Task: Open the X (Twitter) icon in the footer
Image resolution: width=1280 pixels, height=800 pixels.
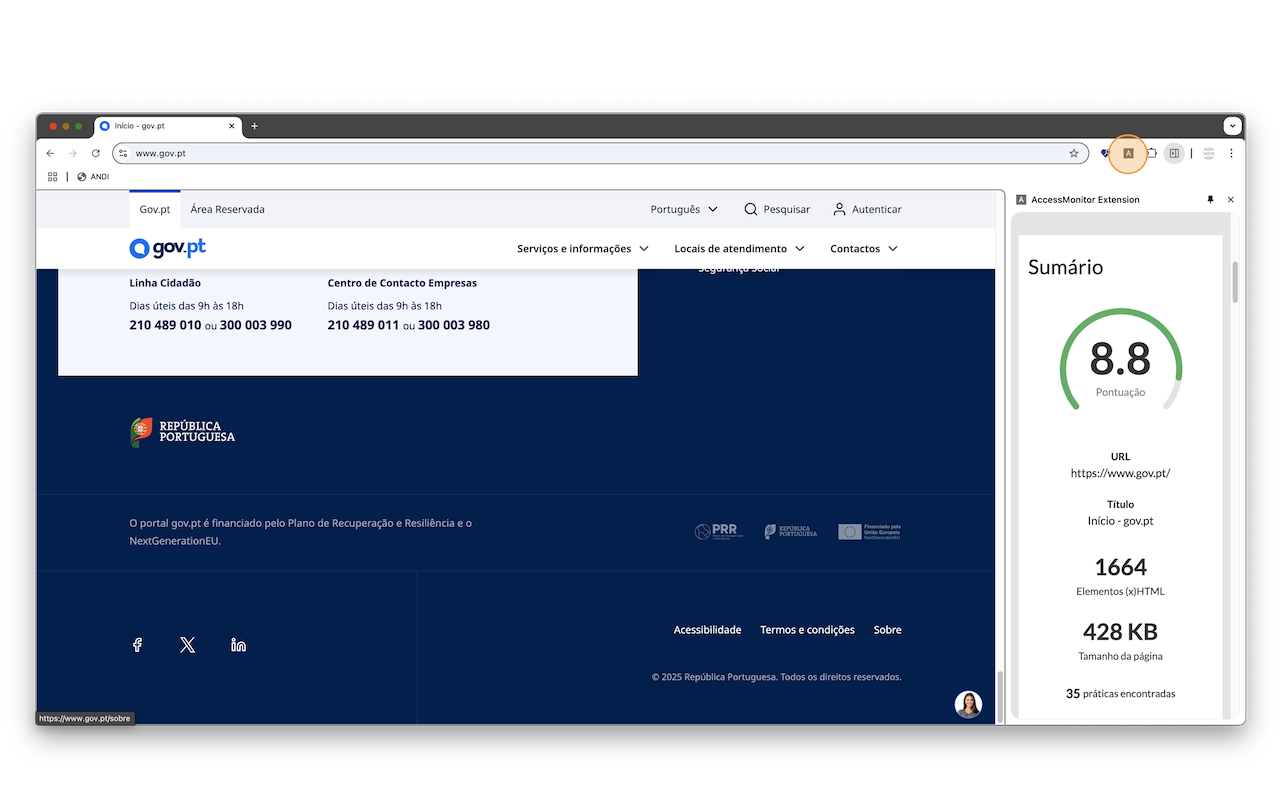Action: coord(187,645)
